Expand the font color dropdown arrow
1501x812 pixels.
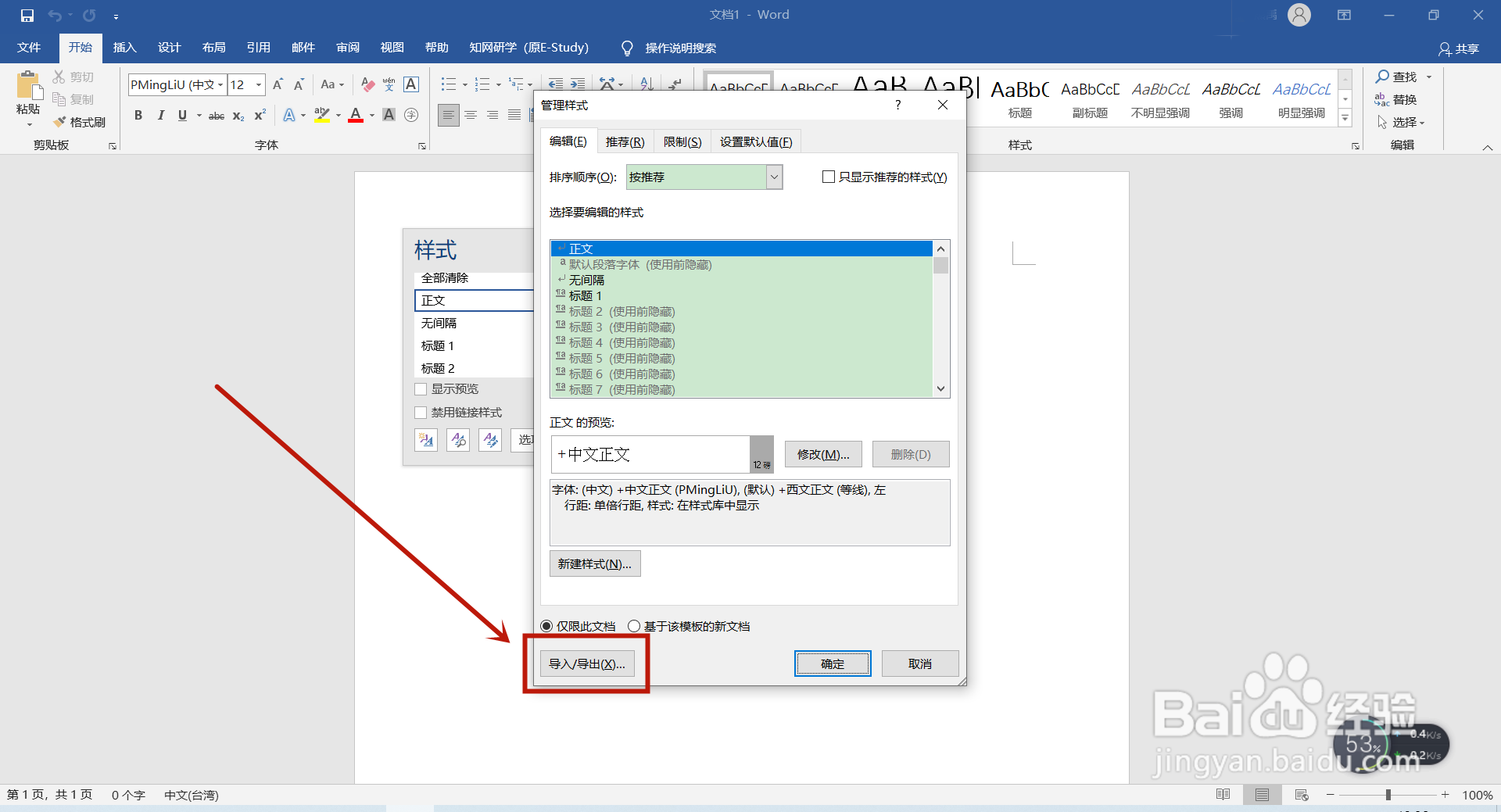pyautogui.click(x=372, y=116)
